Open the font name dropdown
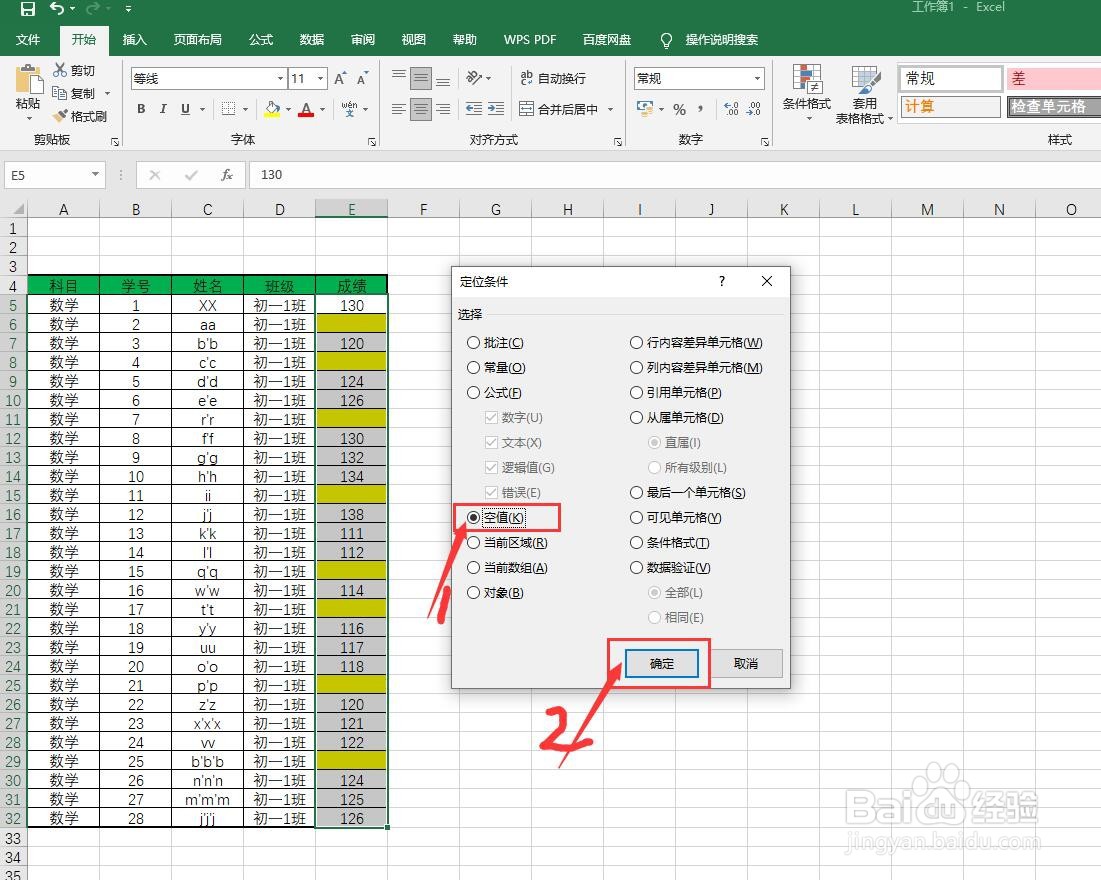The image size is (1101, 880). [x=279, y=77]
